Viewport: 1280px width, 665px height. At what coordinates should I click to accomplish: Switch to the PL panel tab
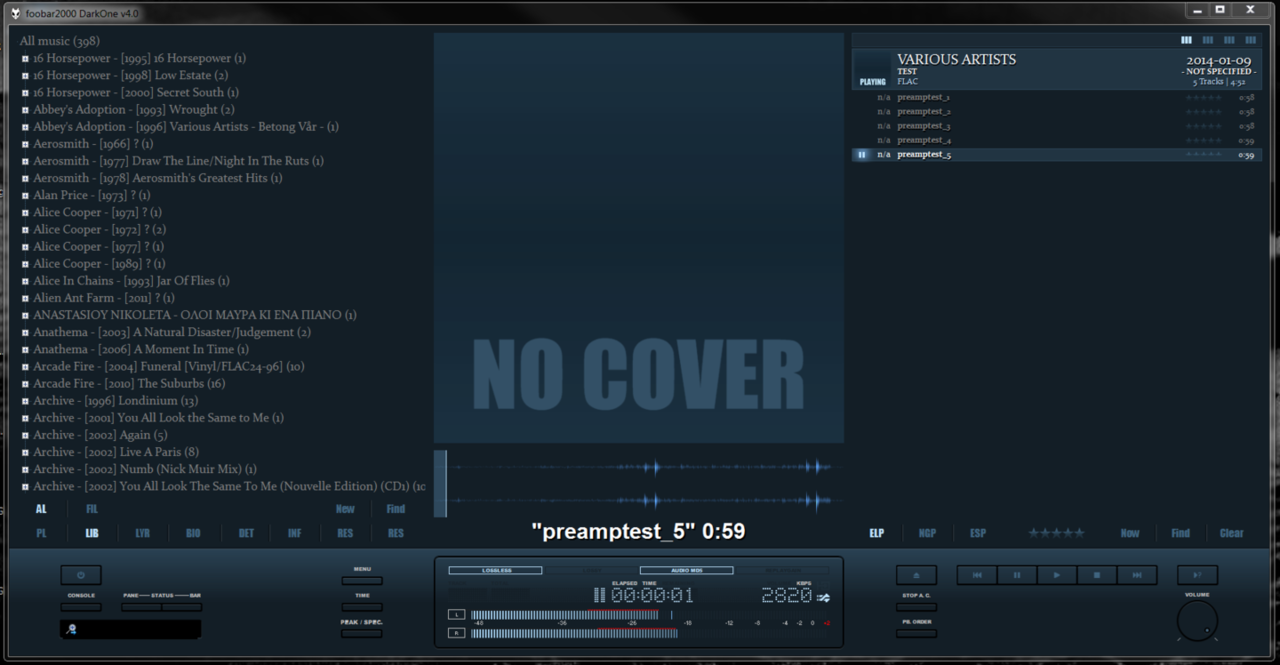click(41, 534)
